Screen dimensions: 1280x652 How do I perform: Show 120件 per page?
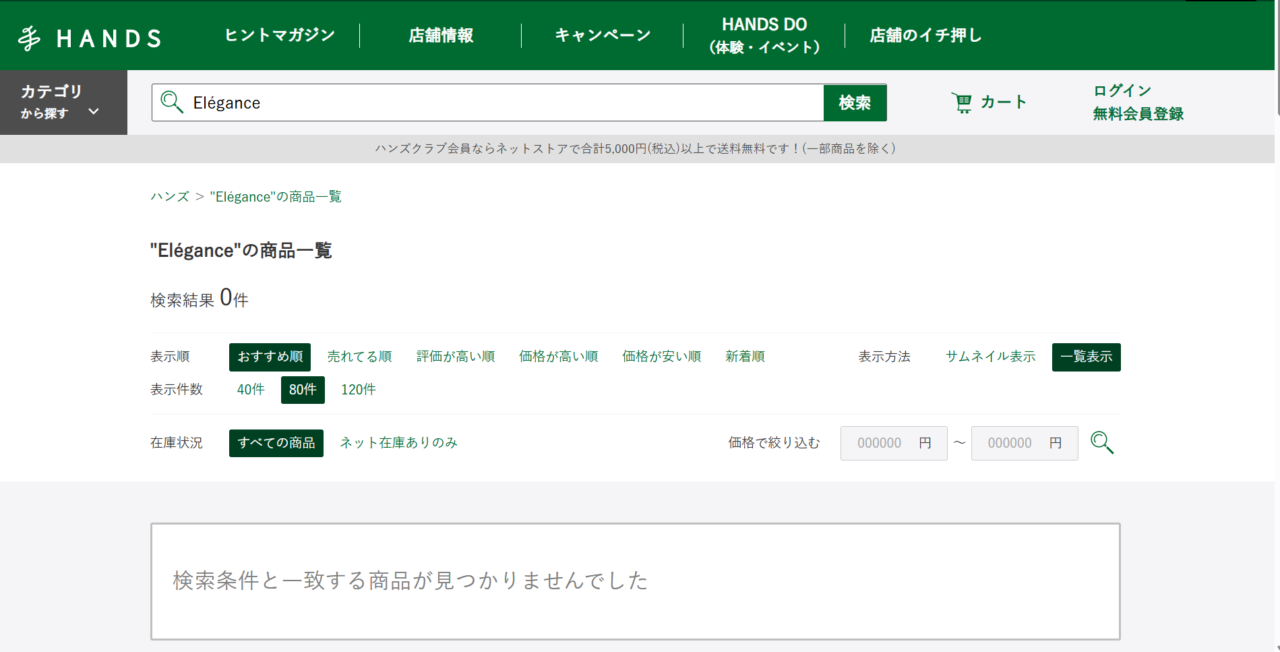(x=359, y=390)
